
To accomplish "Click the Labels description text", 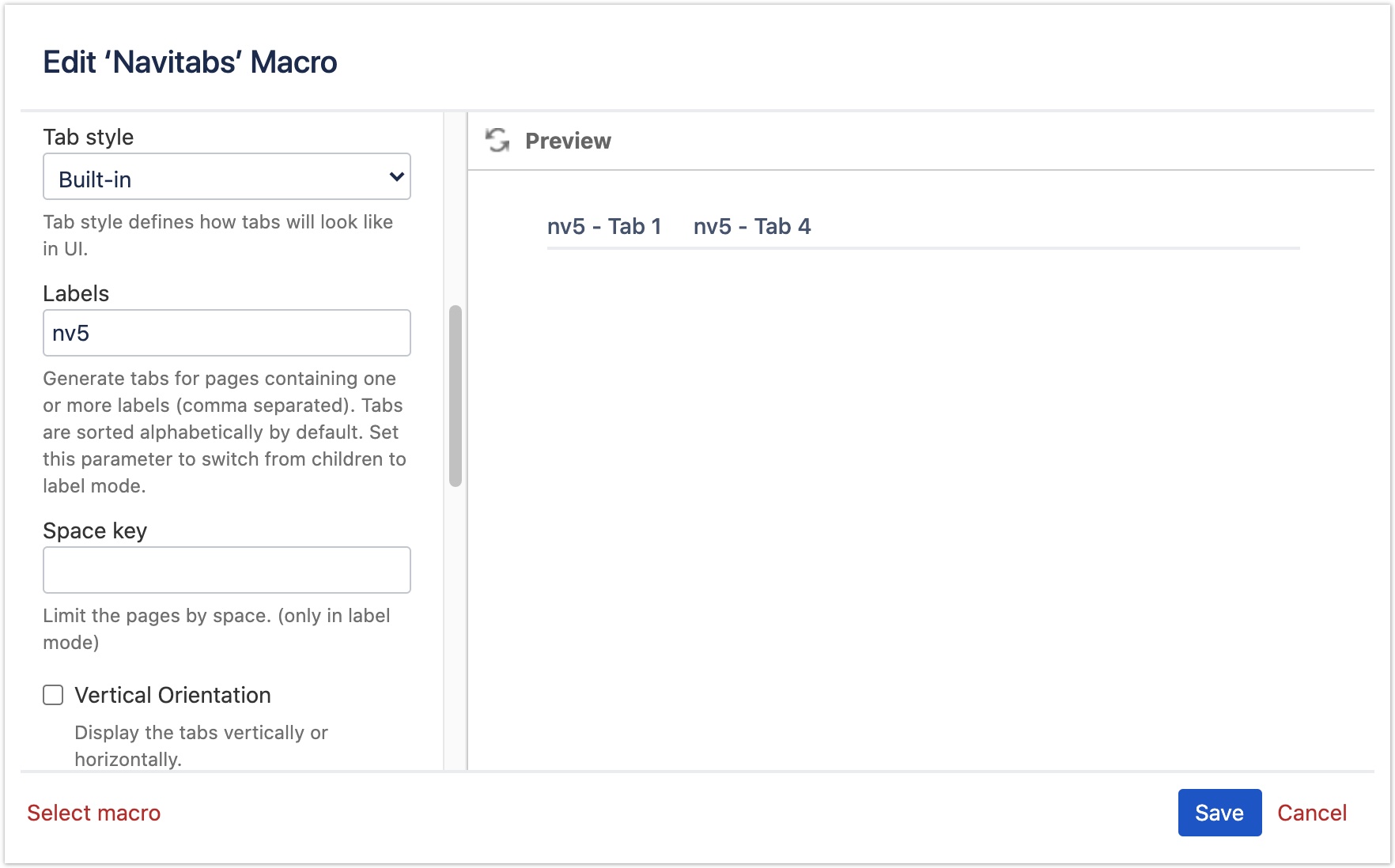I will click(x=224, y=432).
